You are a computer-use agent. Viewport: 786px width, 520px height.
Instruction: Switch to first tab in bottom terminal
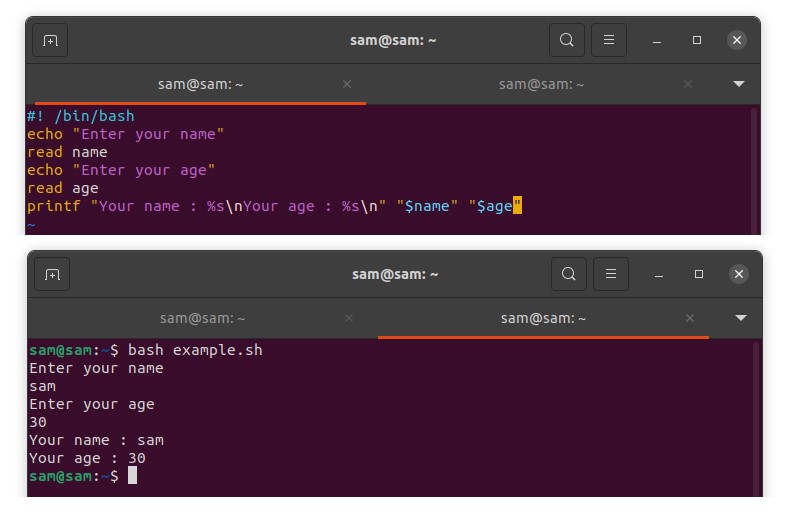coord(202,318)
